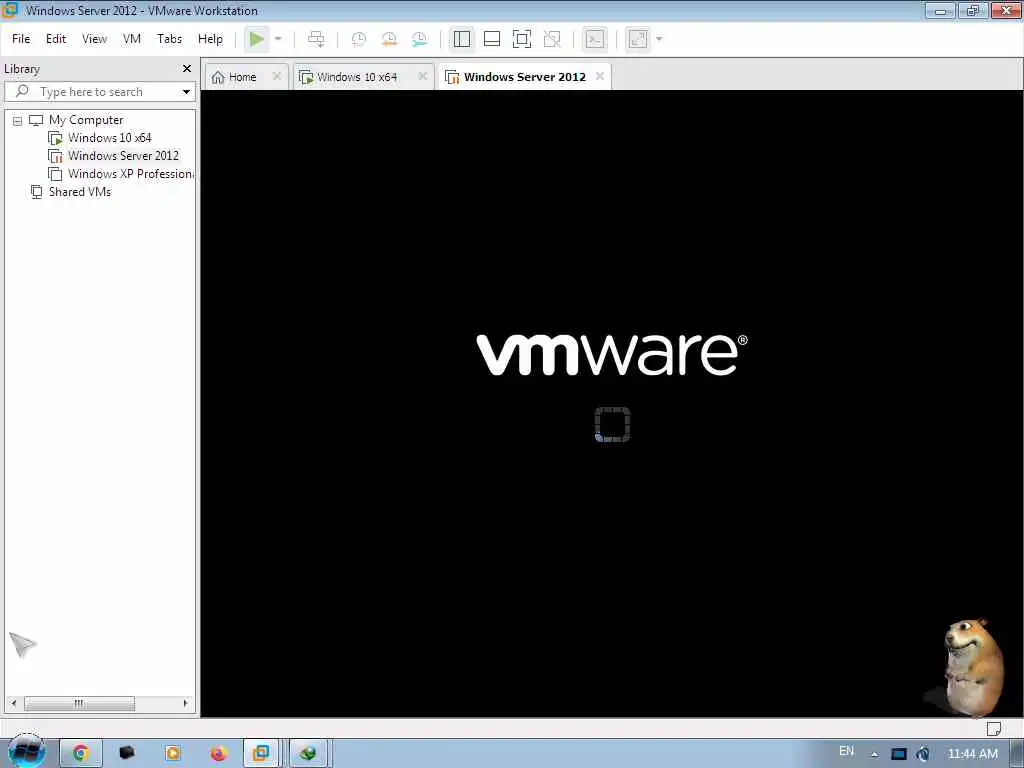Click the message log icon in status bar
Image resolution: width=1024 pixels, height=768 pixels.
[993, 728]
